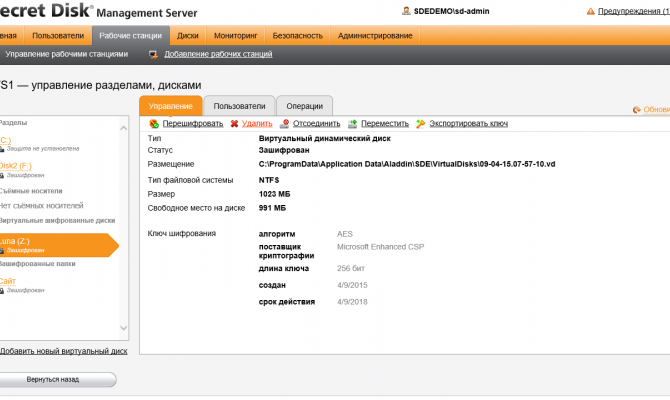Click the Переместить link

[385, 124]
